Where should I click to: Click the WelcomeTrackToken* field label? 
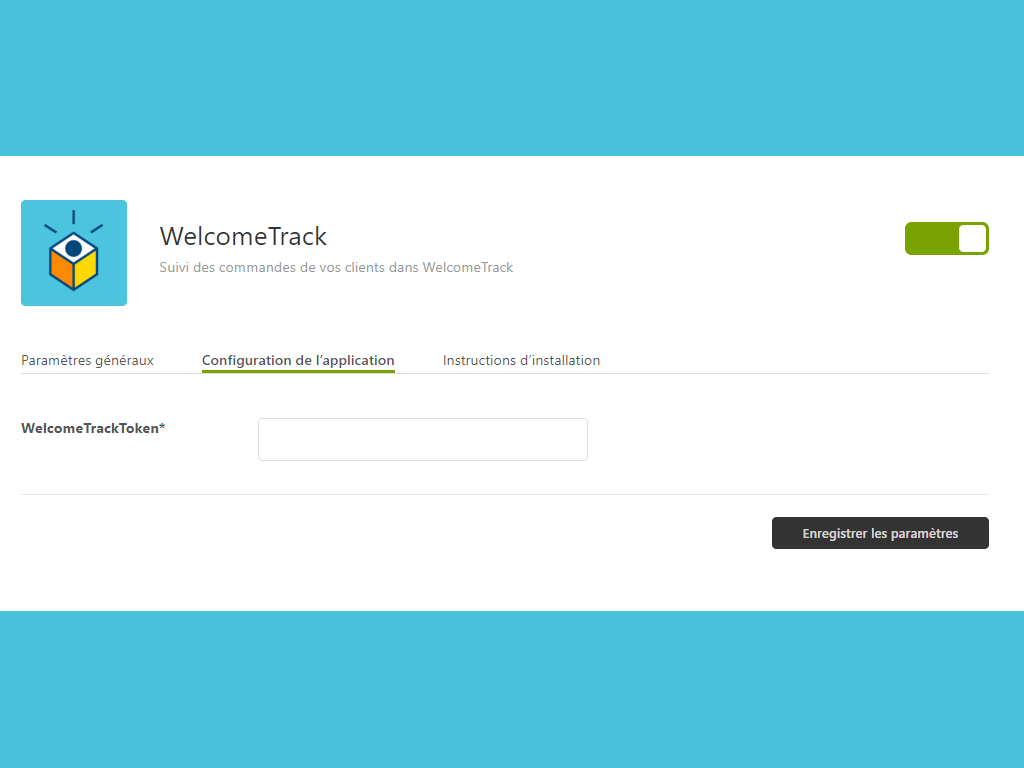(x=93, y=428)
